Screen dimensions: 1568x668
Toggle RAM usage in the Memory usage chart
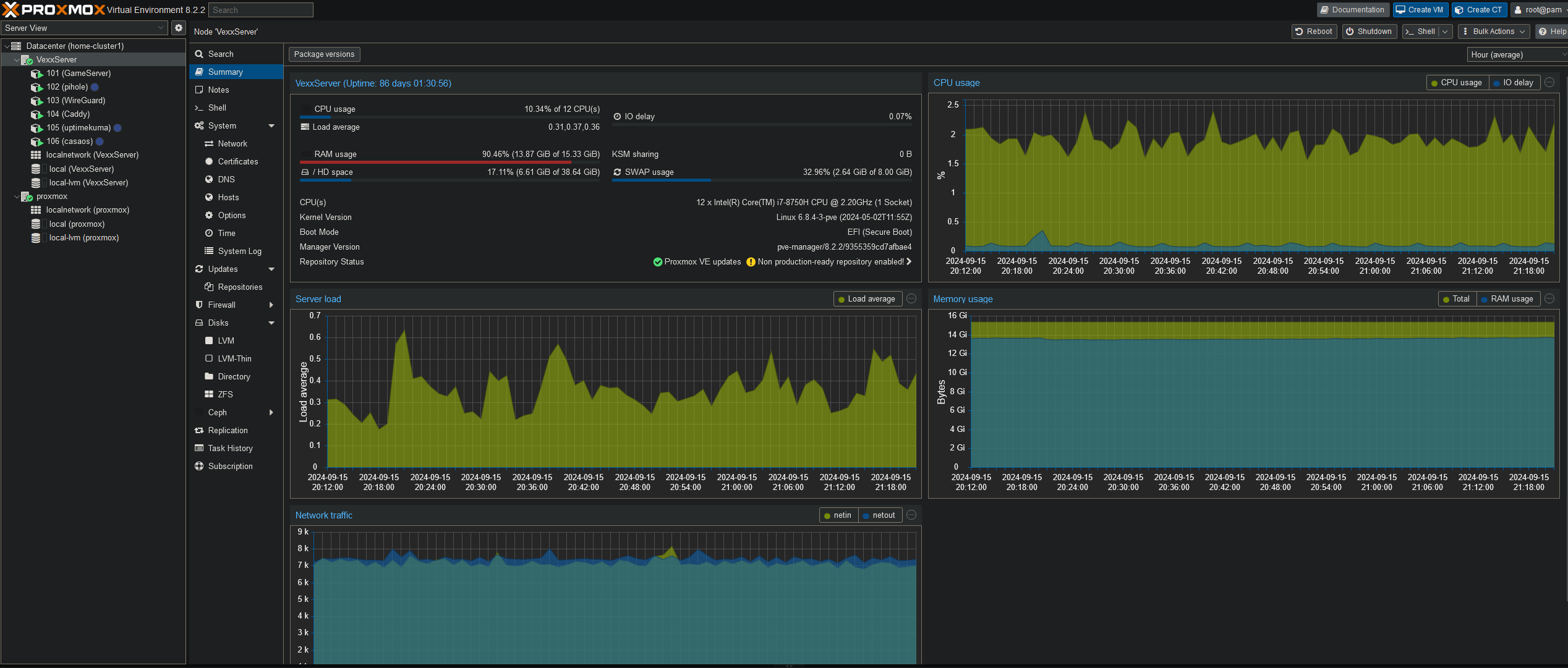(x=1508, y=298)
